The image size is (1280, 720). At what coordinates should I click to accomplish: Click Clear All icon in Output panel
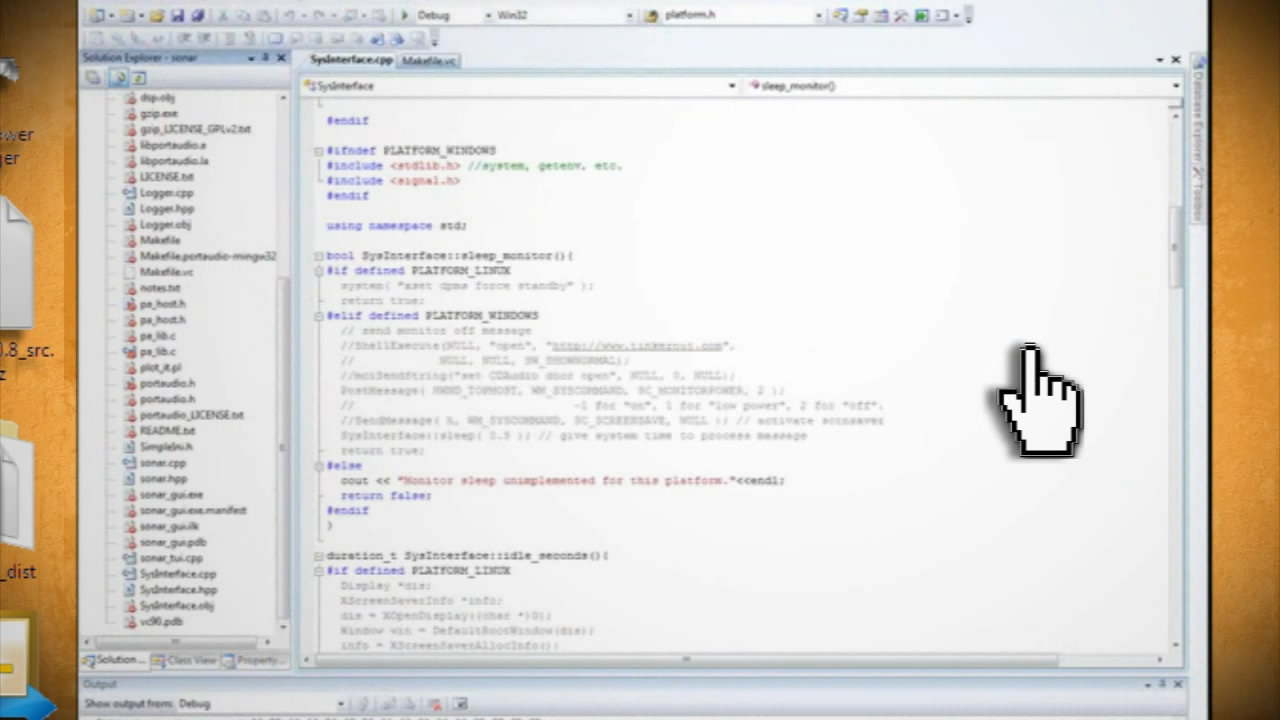click(x=435, y=704)
